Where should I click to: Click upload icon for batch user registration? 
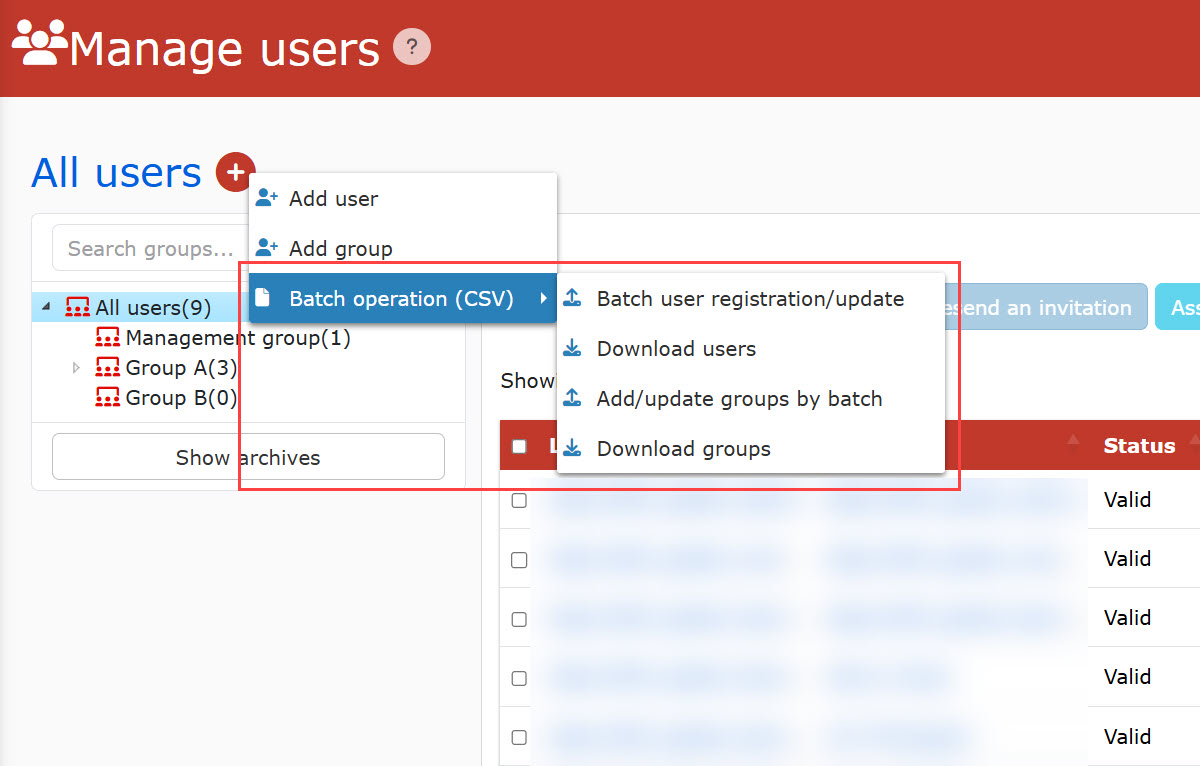coord(572,298)
